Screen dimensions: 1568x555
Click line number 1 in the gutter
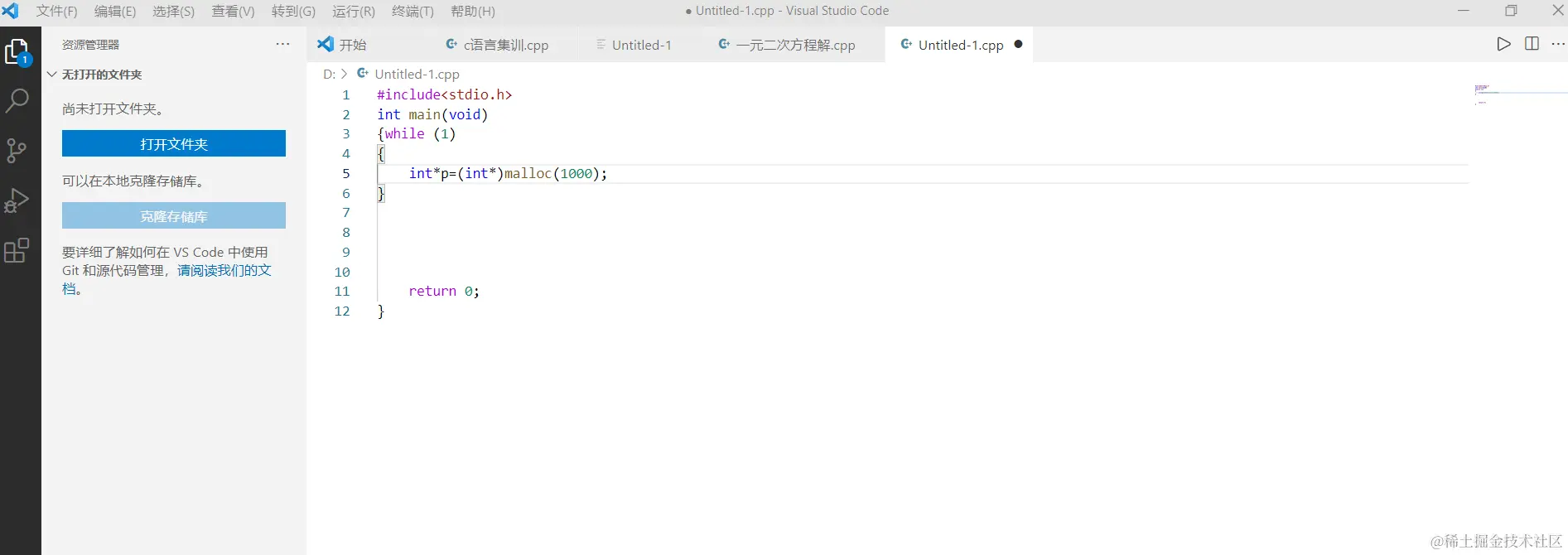346,94
